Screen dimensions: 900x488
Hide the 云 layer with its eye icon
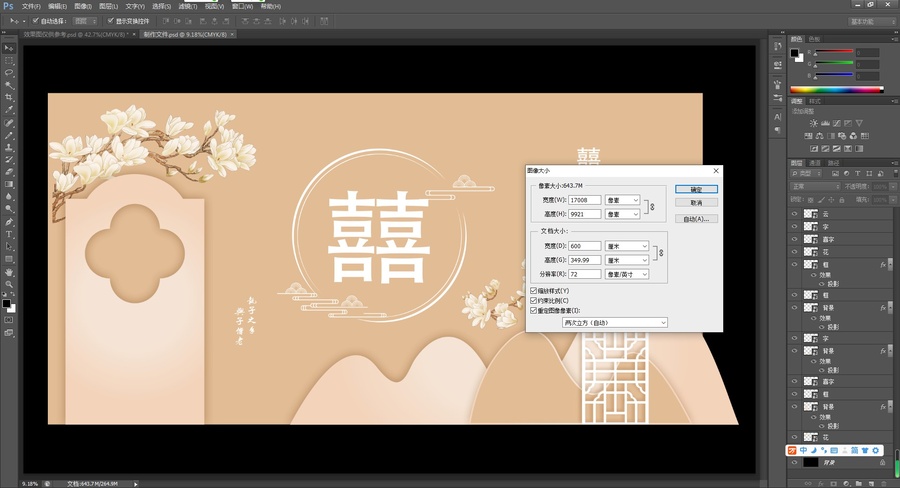(794, 214)
